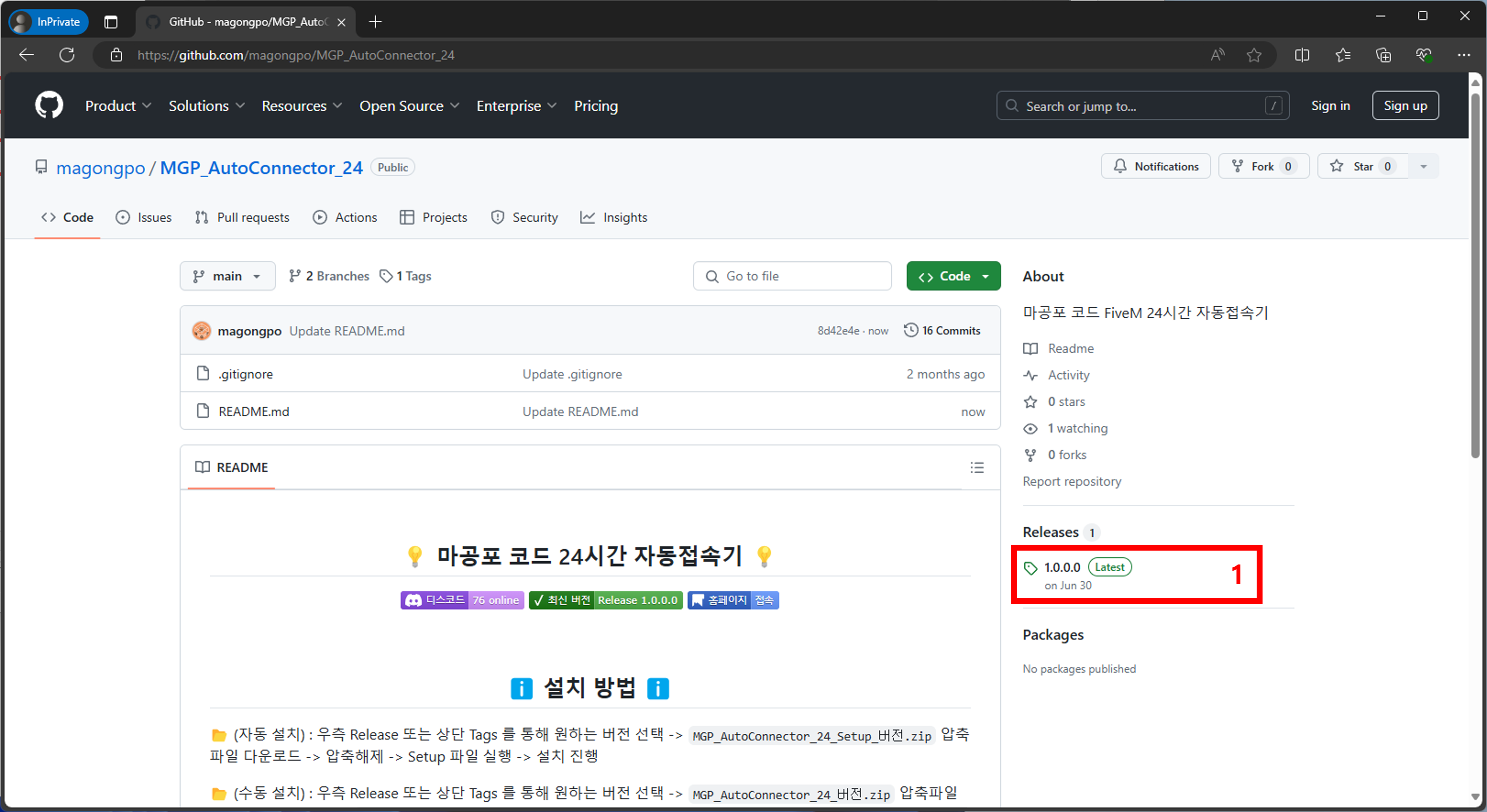Click the browser address bar URL
This screenshot has width=1487, height=812.
(296, 55)
